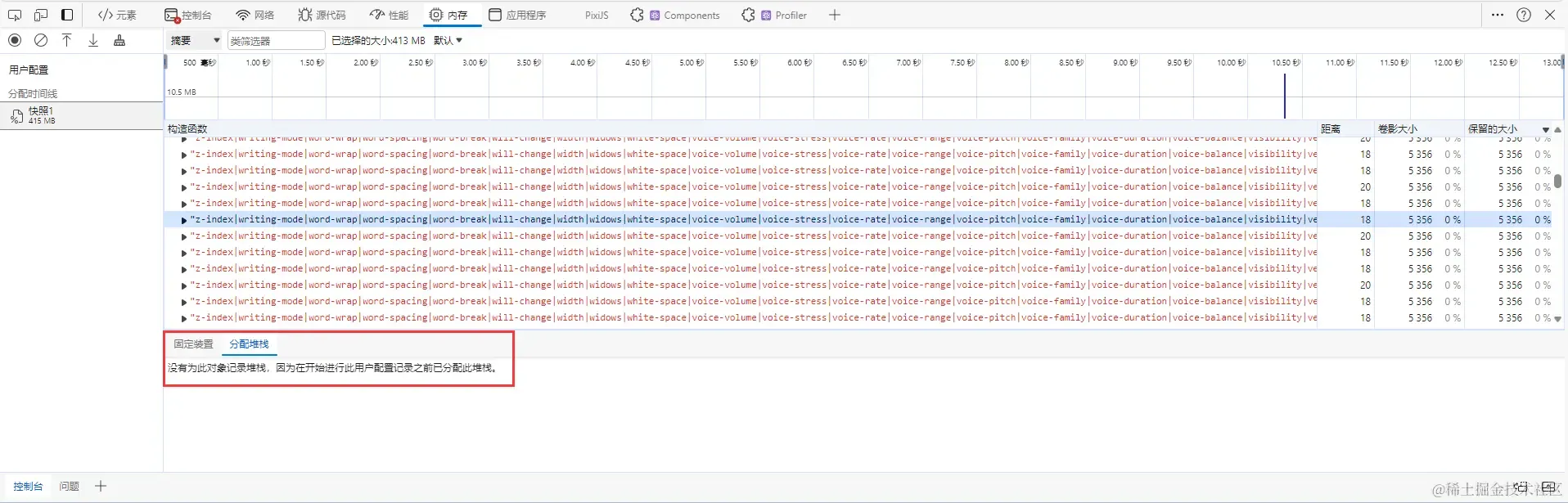The height and width of the screenshot is (503, 1568).
Task: Switch to the 性能 tab
Action: (389, 15)
